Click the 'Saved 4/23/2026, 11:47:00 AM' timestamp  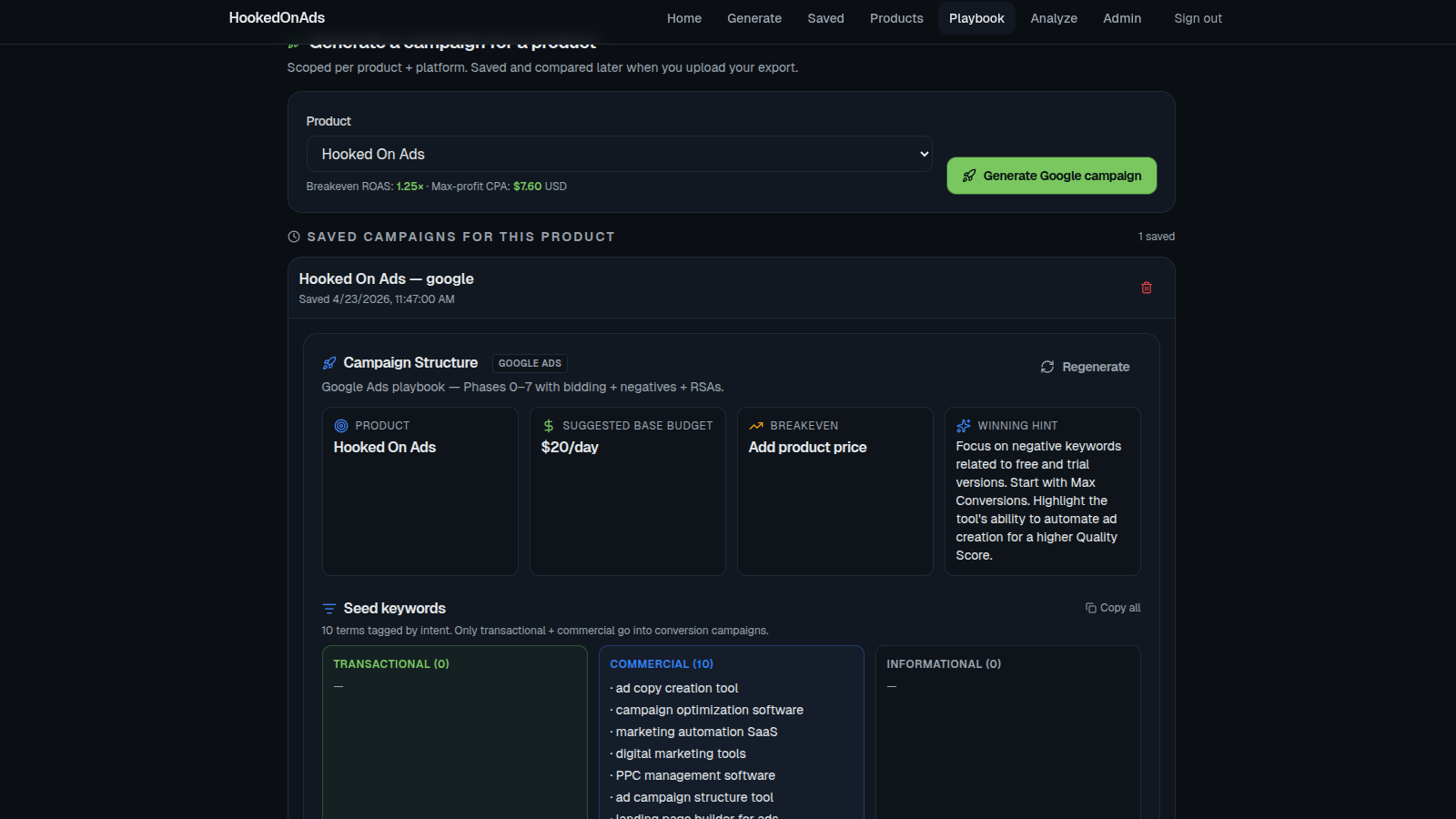[377, 299]
